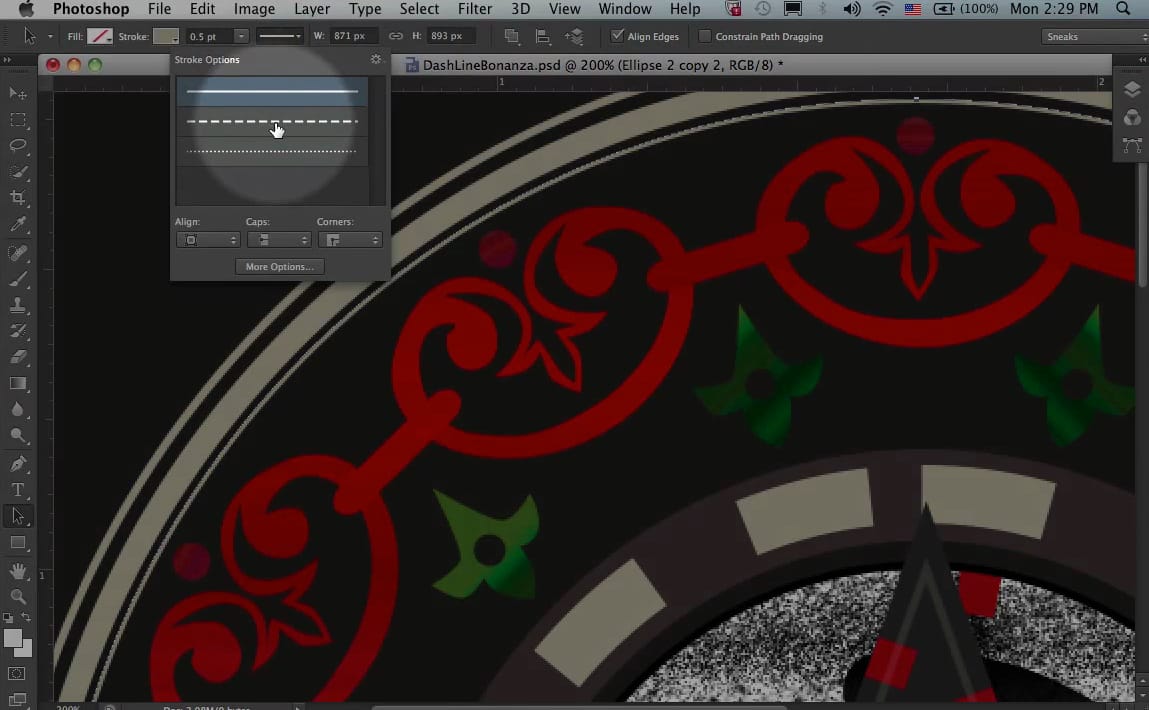Open Spotlight search in menu bar
The height and width of the screenshot is (710, 1149).
[1123, 9]
